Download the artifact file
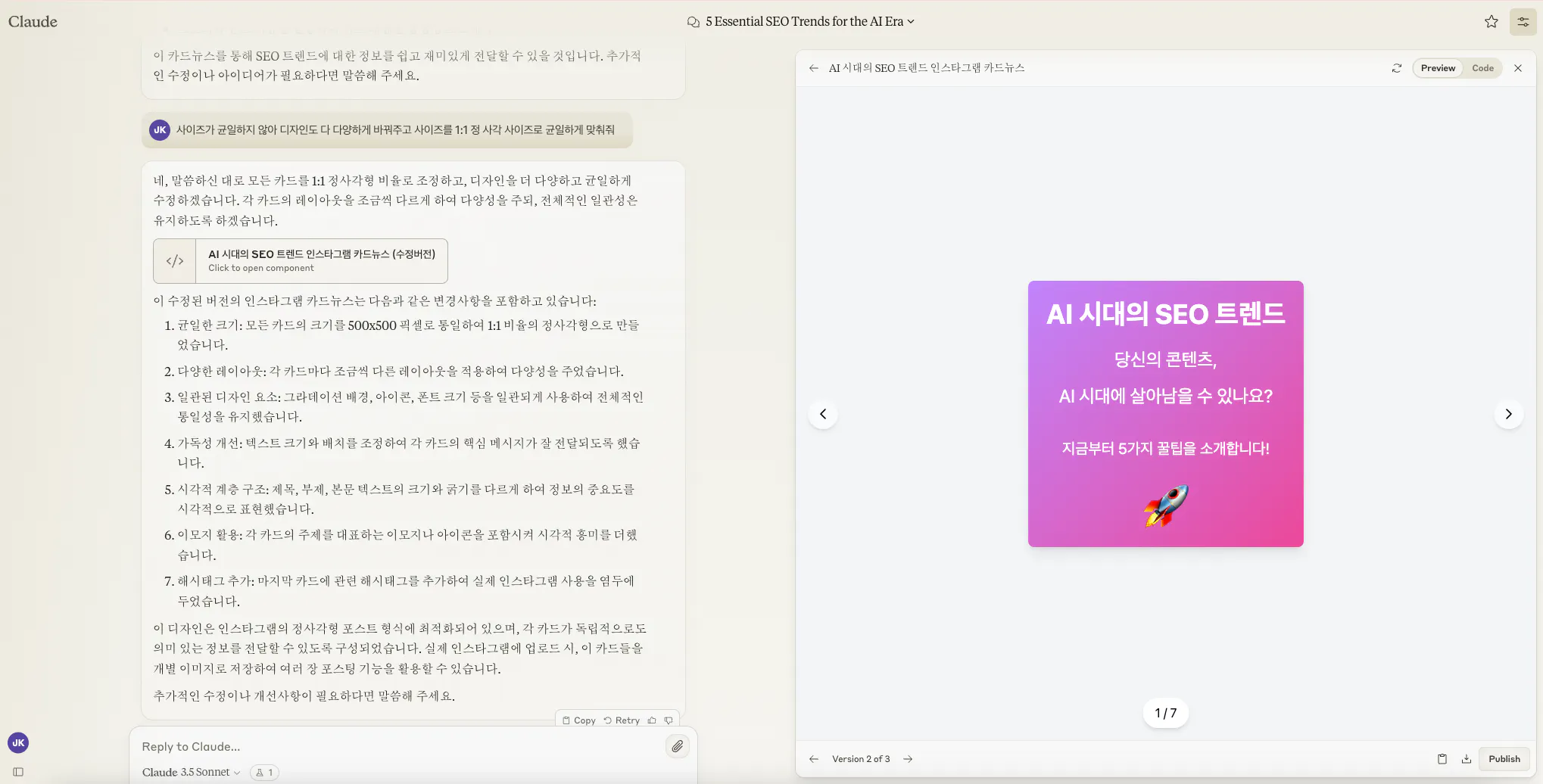 [1468, 758]
